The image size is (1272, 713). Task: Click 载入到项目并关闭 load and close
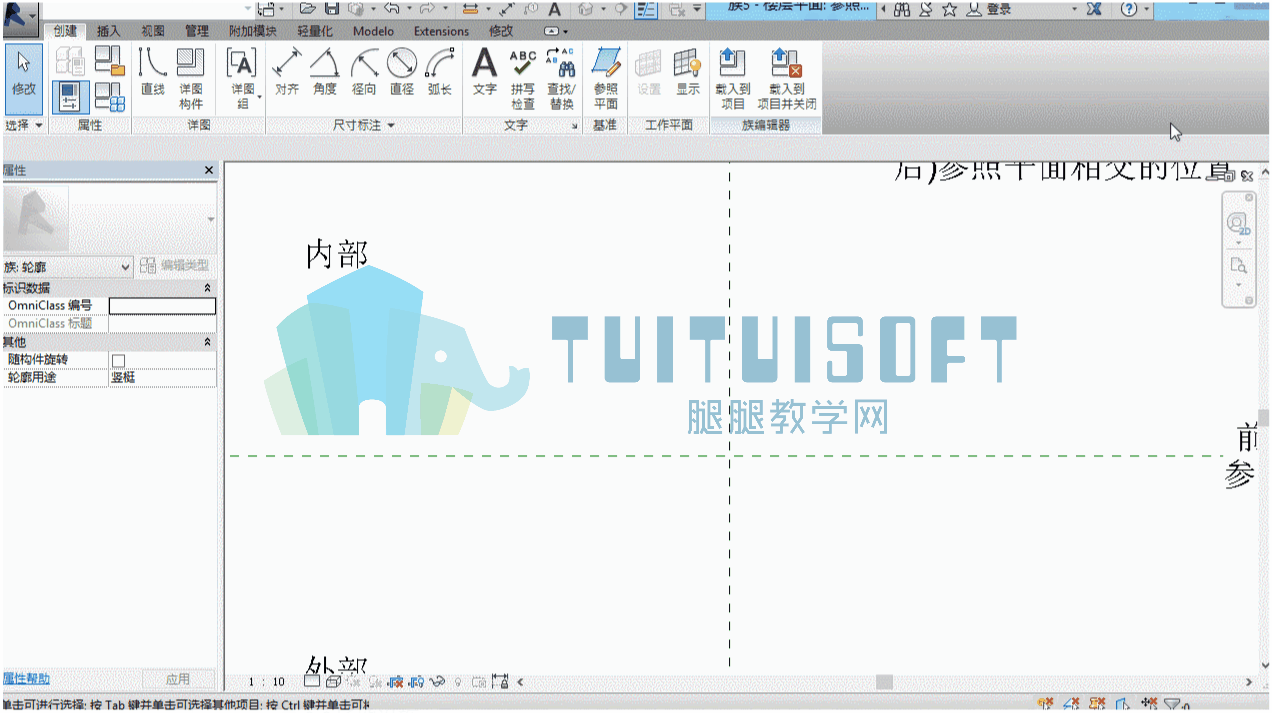coord(787,78)
